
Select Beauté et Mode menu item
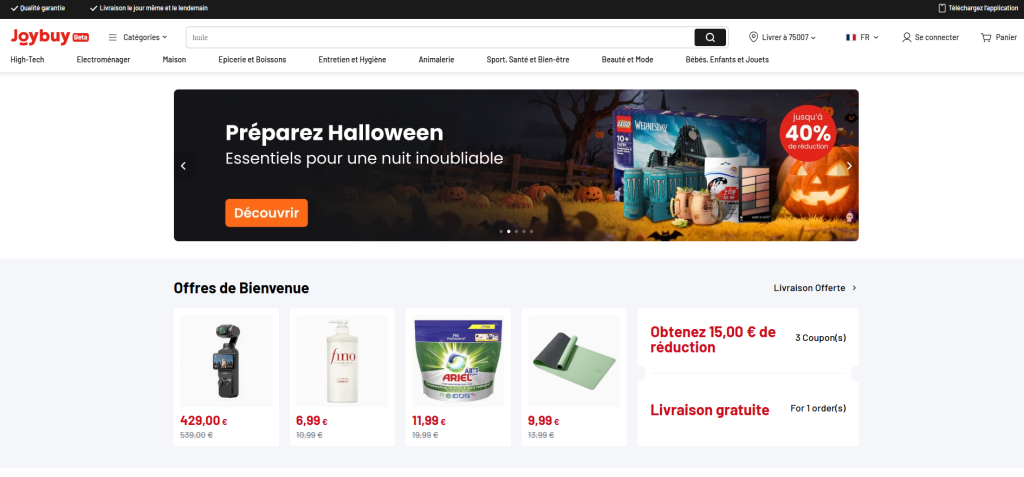coord(628,59)
